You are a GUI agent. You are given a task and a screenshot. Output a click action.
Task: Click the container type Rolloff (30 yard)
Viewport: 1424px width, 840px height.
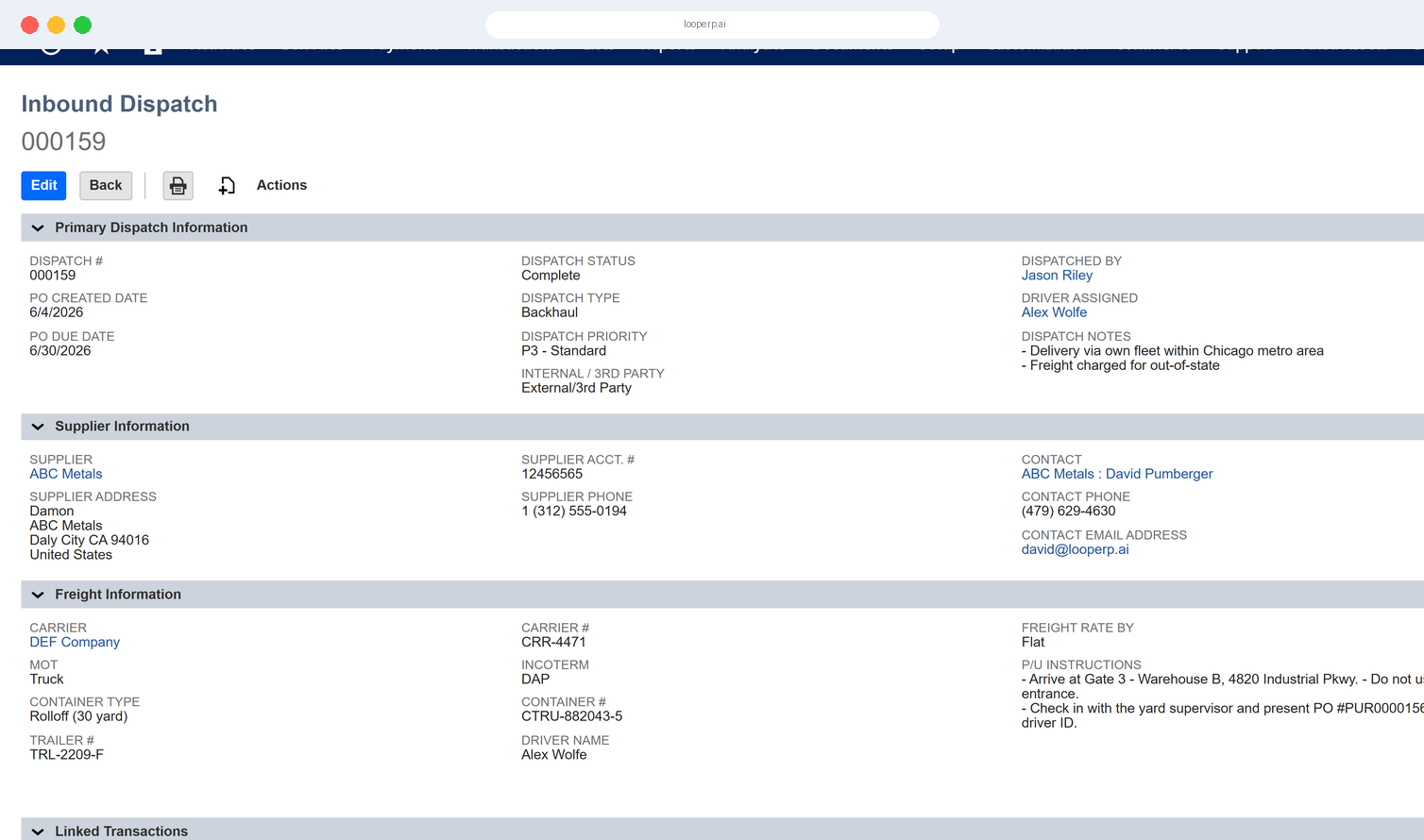pyautogui.click(x=78, y=716)
